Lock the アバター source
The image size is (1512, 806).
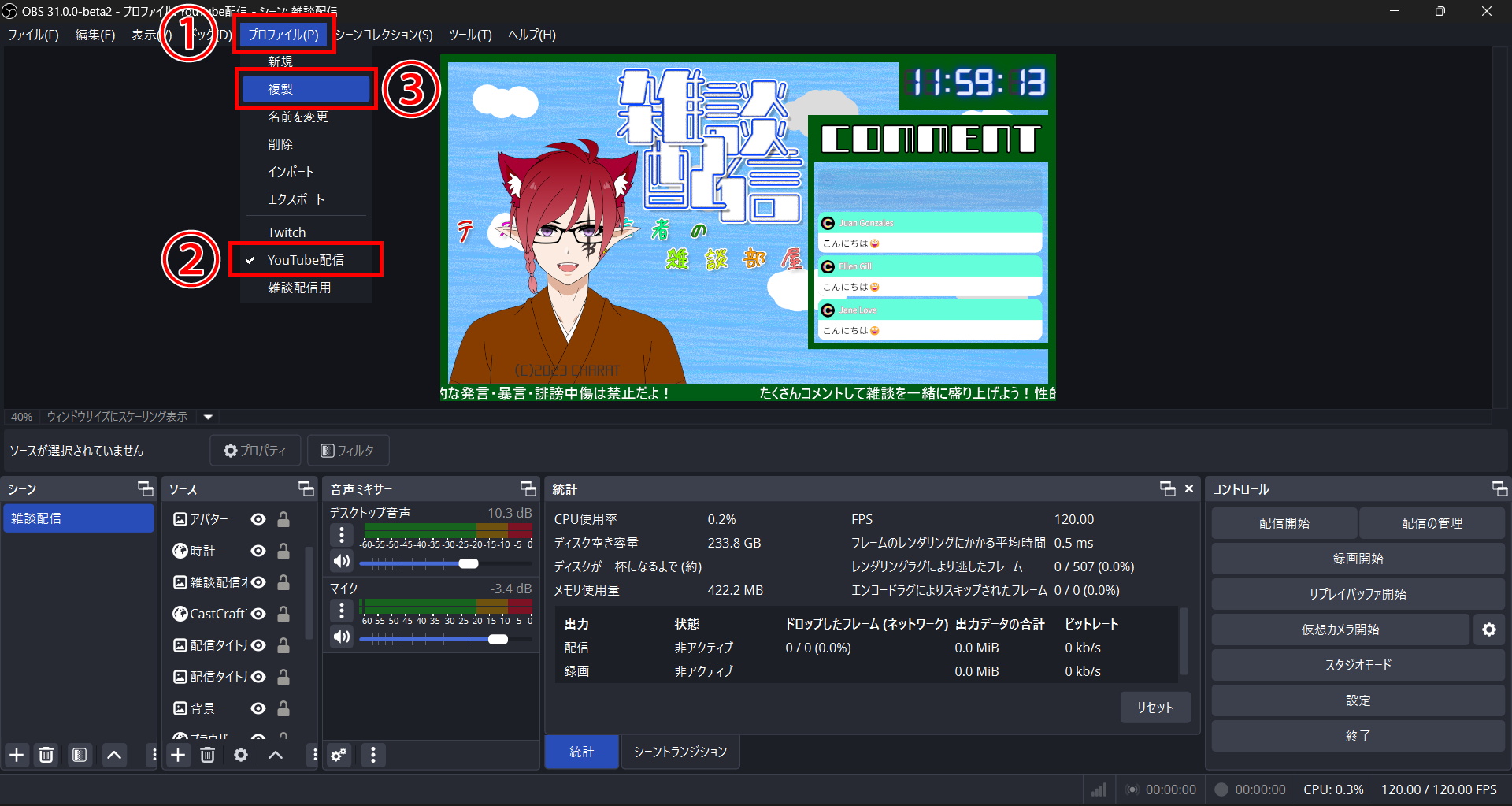click(x=283, y=519)
